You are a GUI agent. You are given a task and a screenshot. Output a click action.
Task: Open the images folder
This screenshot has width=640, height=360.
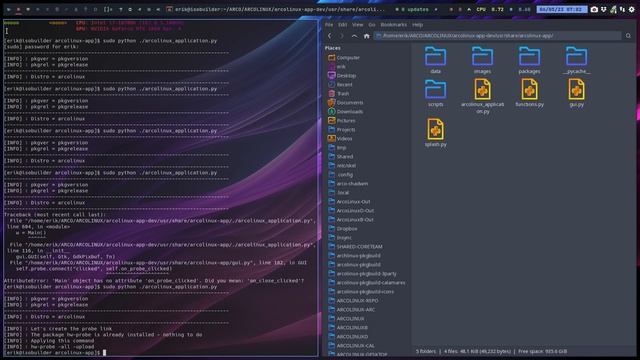[x=482, y=60]
